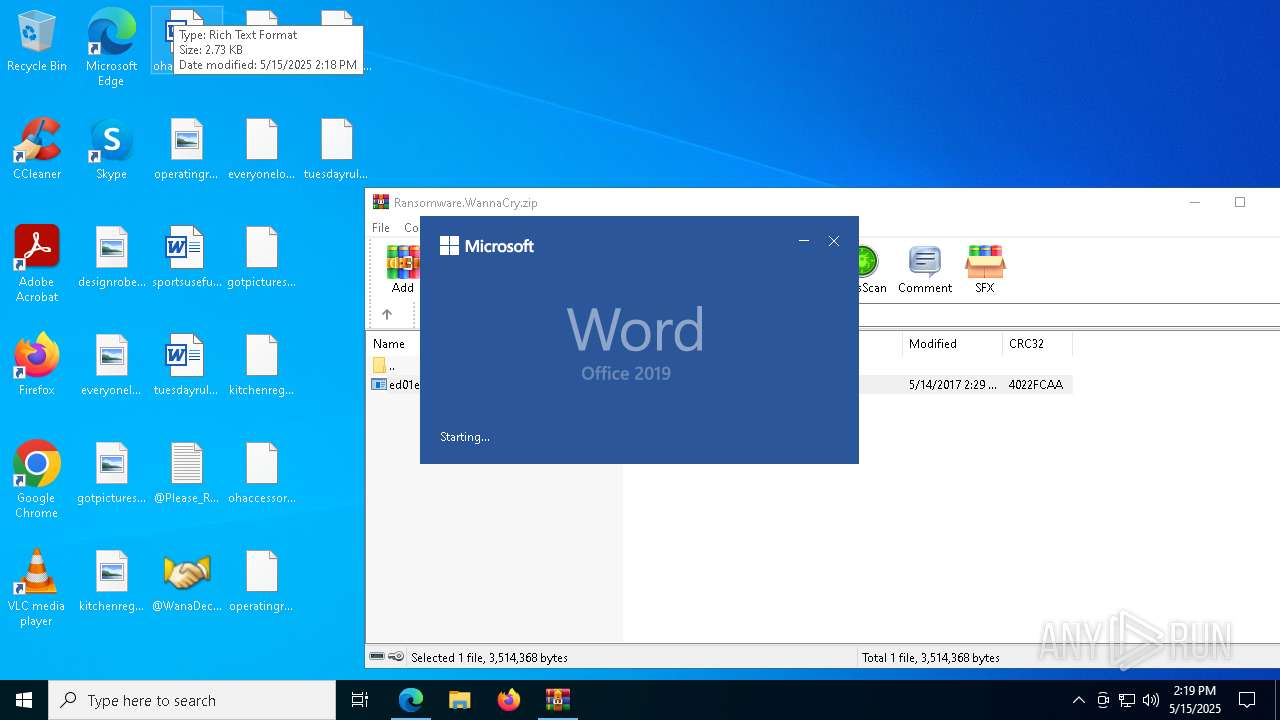Select the everyonelo... blank file icon
This screenshot has width=1280, height=720.
click(x=262, y=149)
